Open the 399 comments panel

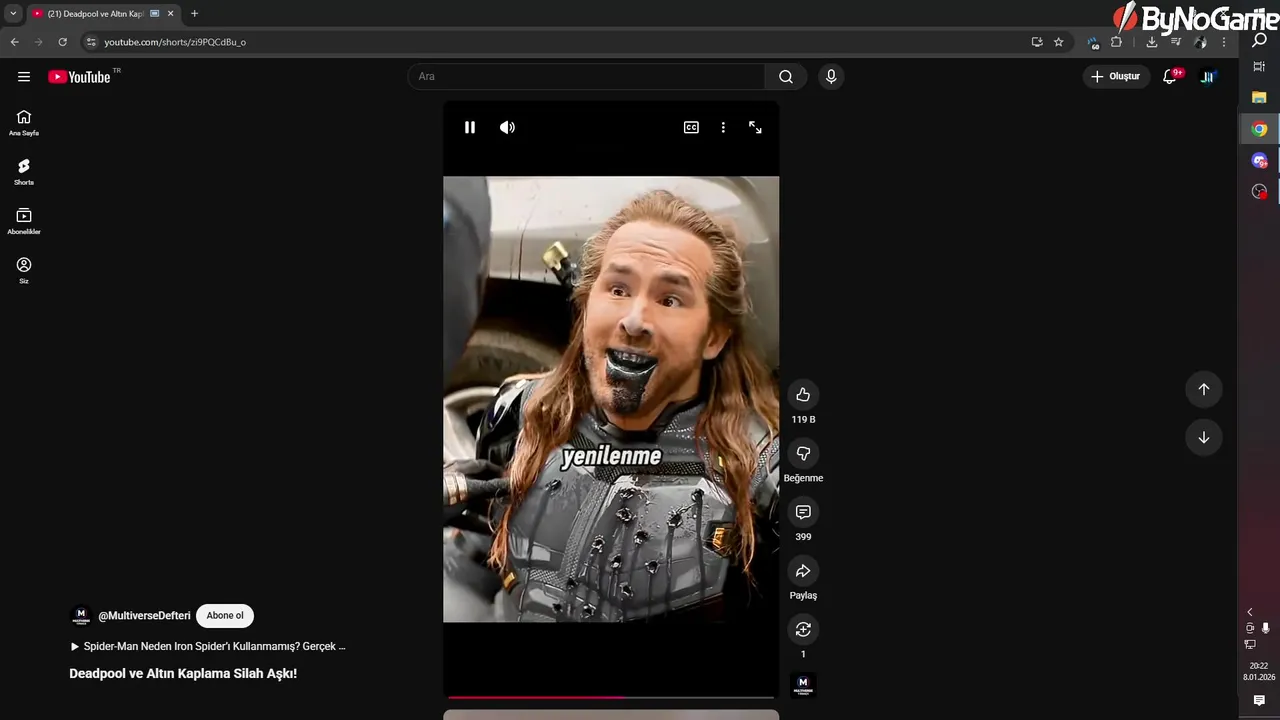tap(803, 512)
